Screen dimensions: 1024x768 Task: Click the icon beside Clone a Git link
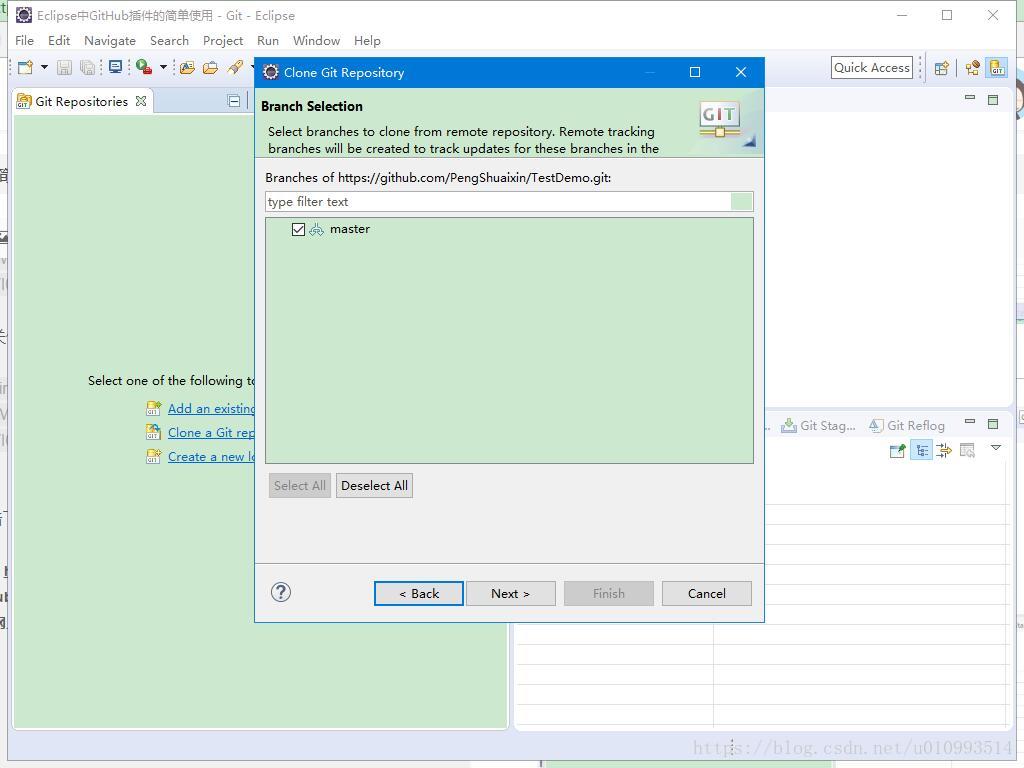tap(153, 432)
